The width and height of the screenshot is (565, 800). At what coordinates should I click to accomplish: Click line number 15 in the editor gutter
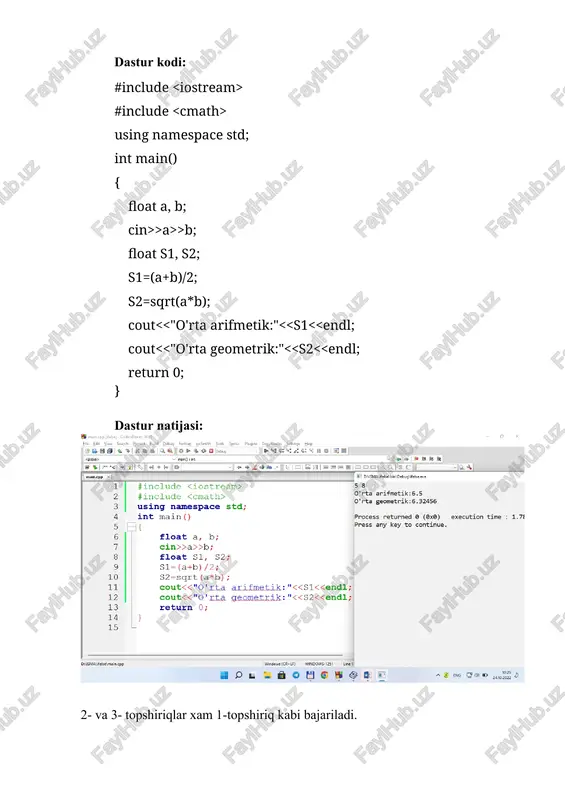point(113,628)
